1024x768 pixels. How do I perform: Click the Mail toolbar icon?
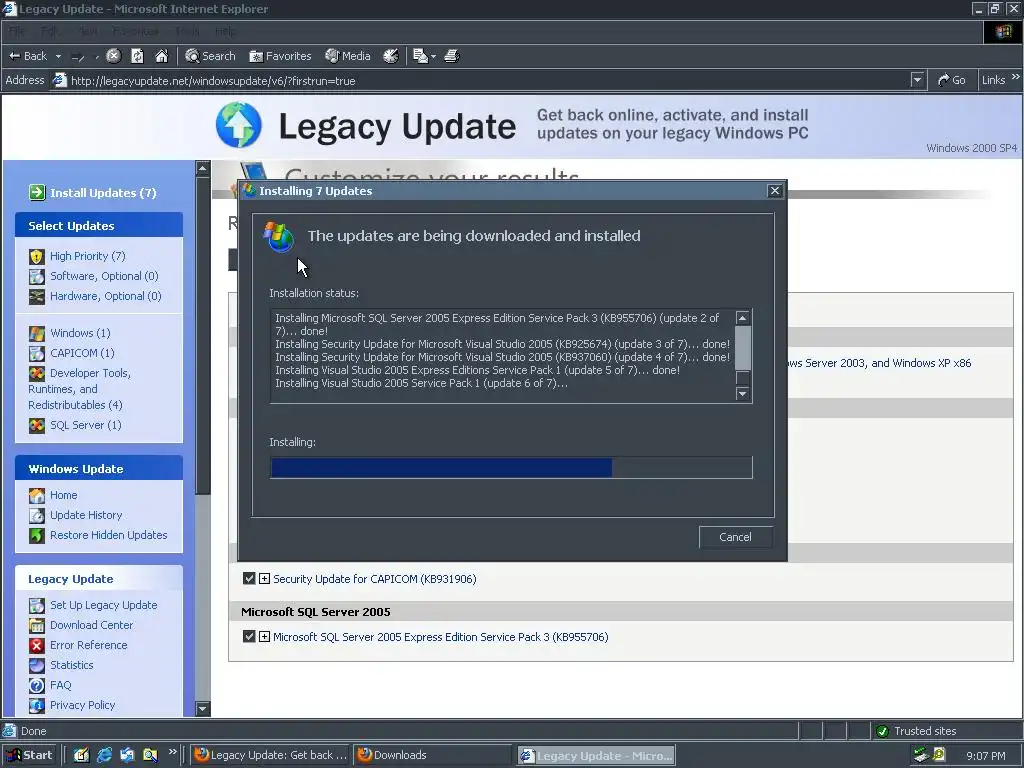(x=421, y=56)
